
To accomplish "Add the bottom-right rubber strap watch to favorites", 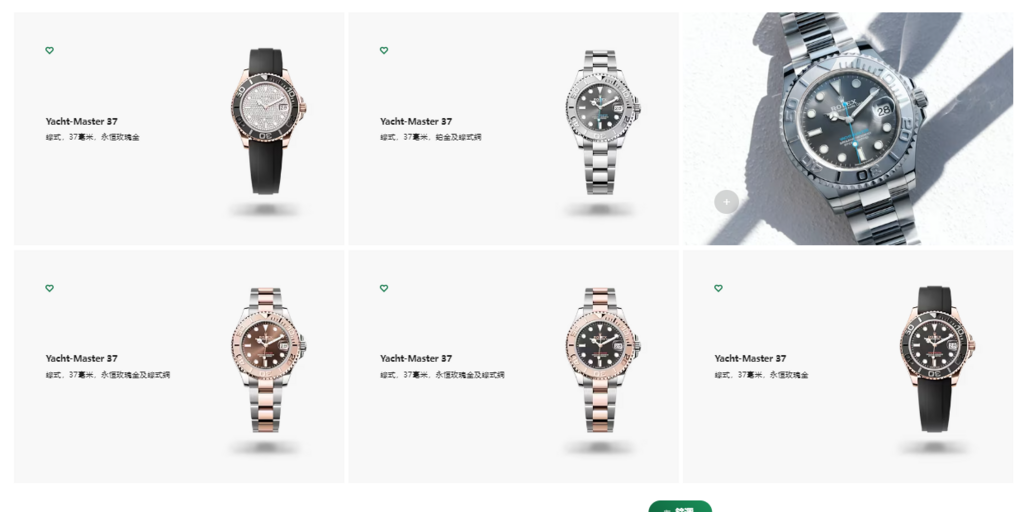I will pos(718,288).
